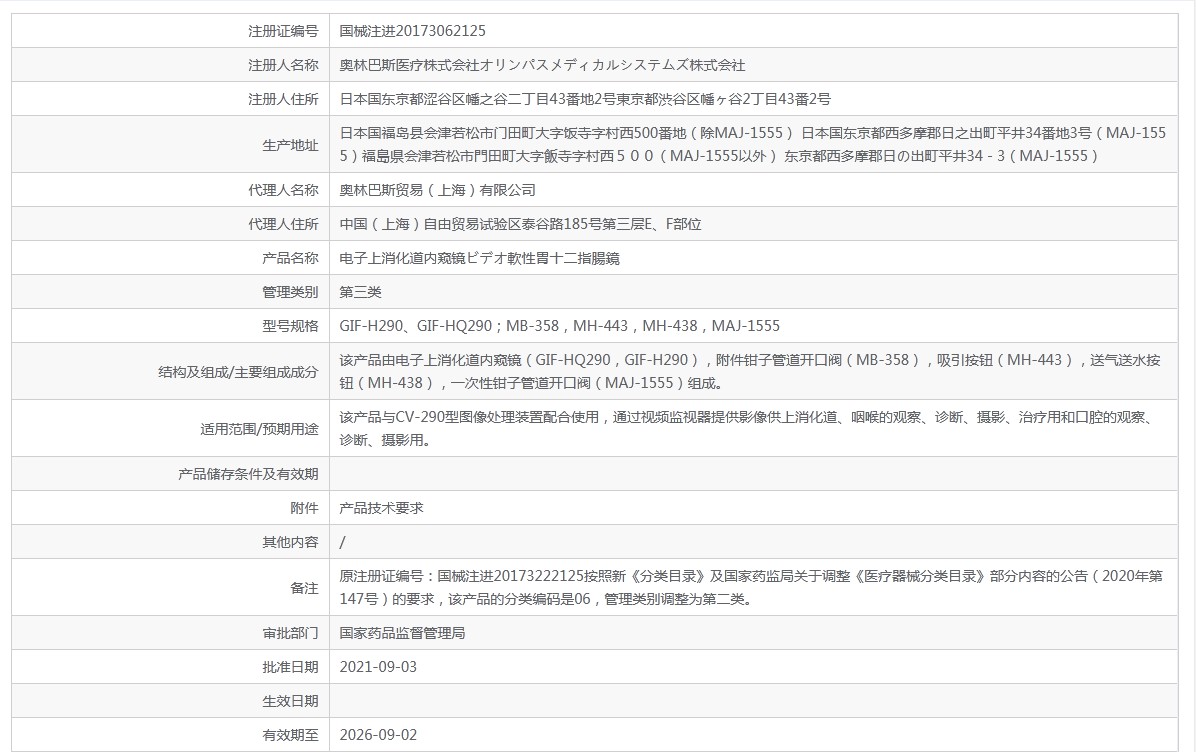This screenshot has width=1196, height=752.
Task: Click the 结构及组成/主要组成成分 label
Action: click(x=238, y=372)
